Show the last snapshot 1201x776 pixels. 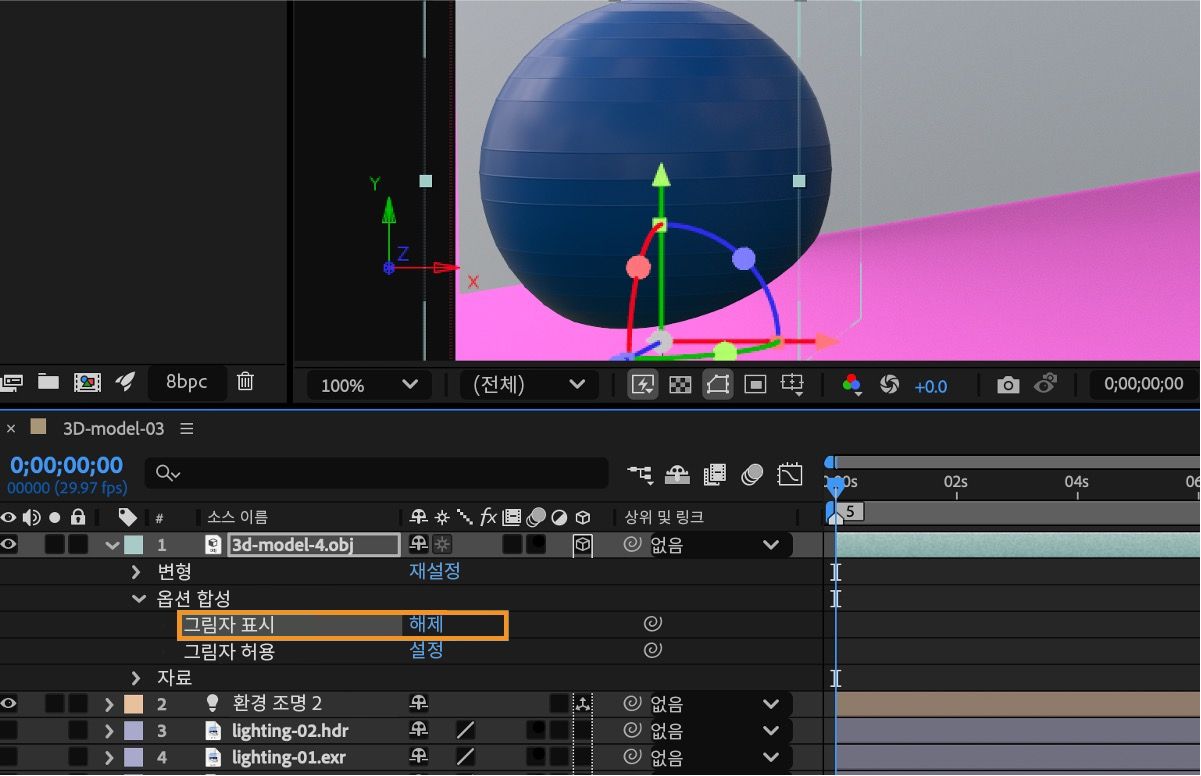(x=1046, y=385)
